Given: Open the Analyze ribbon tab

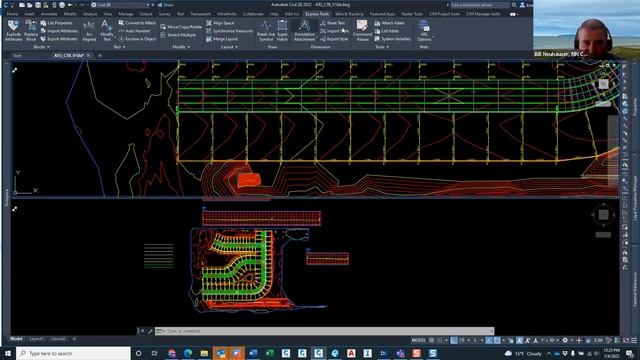Looking at the screenshot, I should coord(90,14).
